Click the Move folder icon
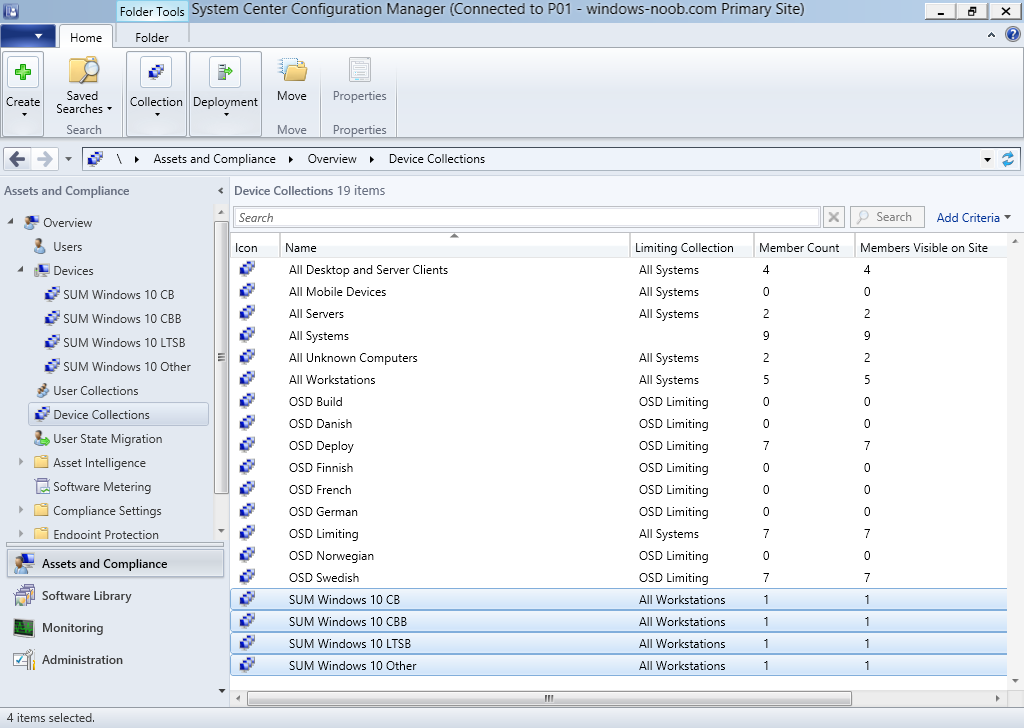 [x=292, y=71]
